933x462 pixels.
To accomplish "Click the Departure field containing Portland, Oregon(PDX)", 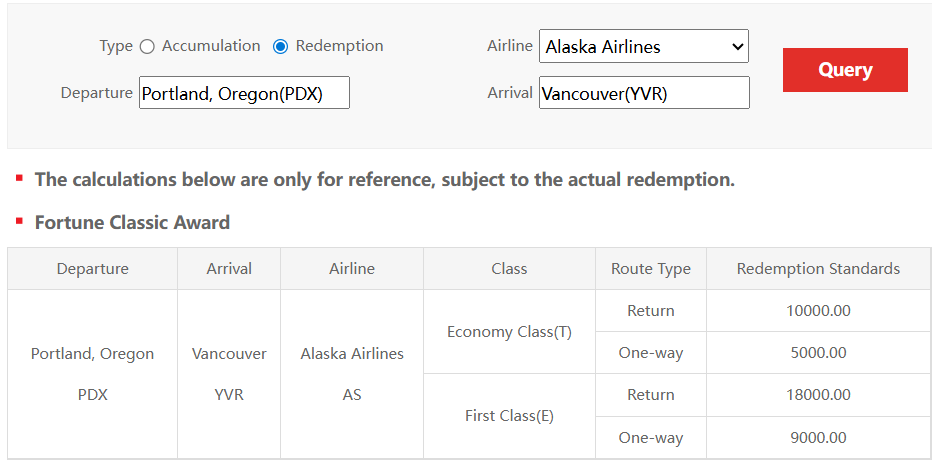I will [x=244, y=93].
